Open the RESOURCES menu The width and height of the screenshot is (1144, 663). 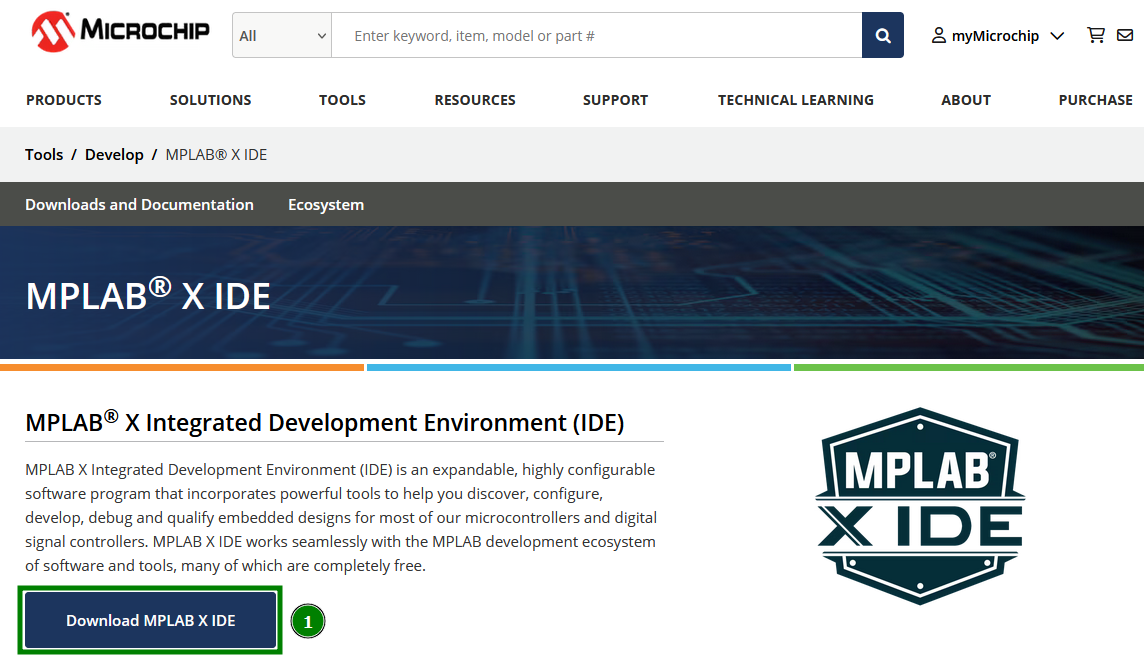coord(475,100)
